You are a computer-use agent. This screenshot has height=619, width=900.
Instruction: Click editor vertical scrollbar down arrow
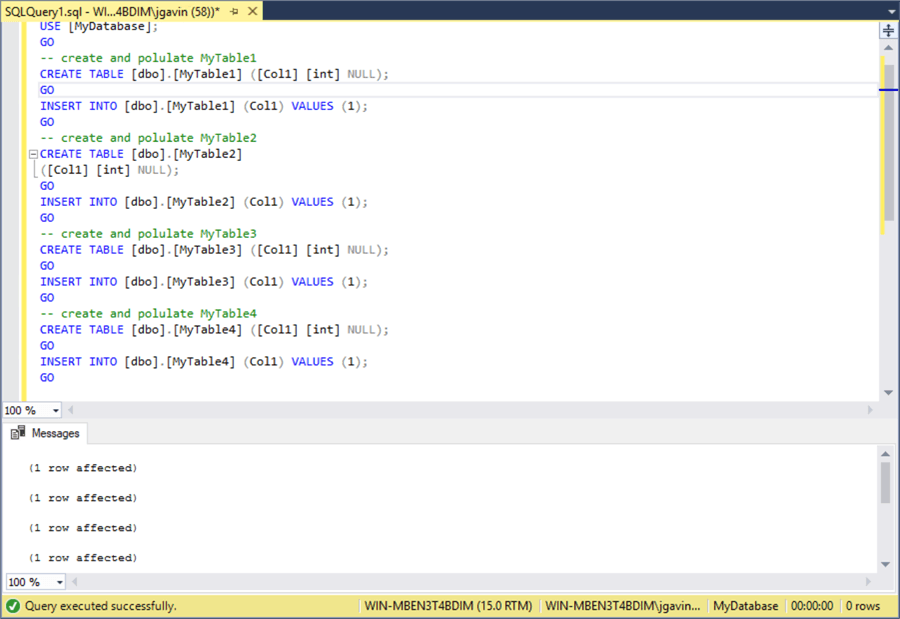889,393
